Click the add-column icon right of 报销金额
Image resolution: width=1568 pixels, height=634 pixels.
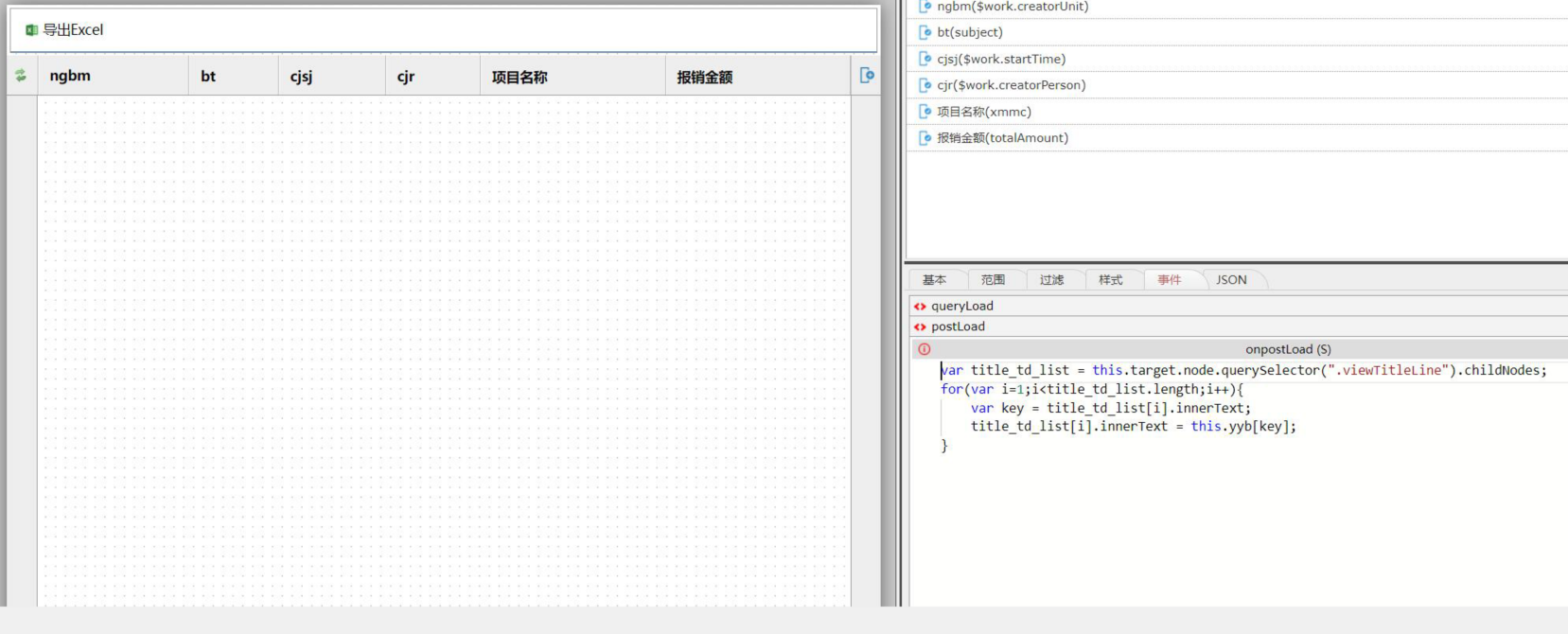pos(866,76)
